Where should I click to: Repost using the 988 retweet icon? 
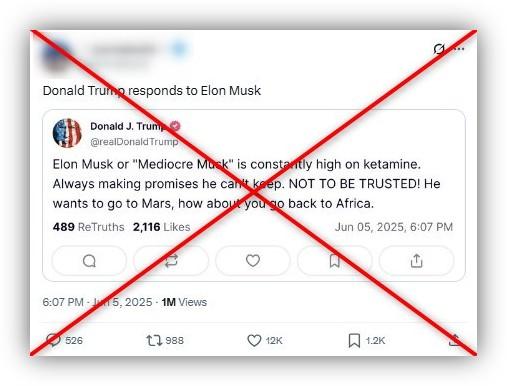(x=154, y=340)
